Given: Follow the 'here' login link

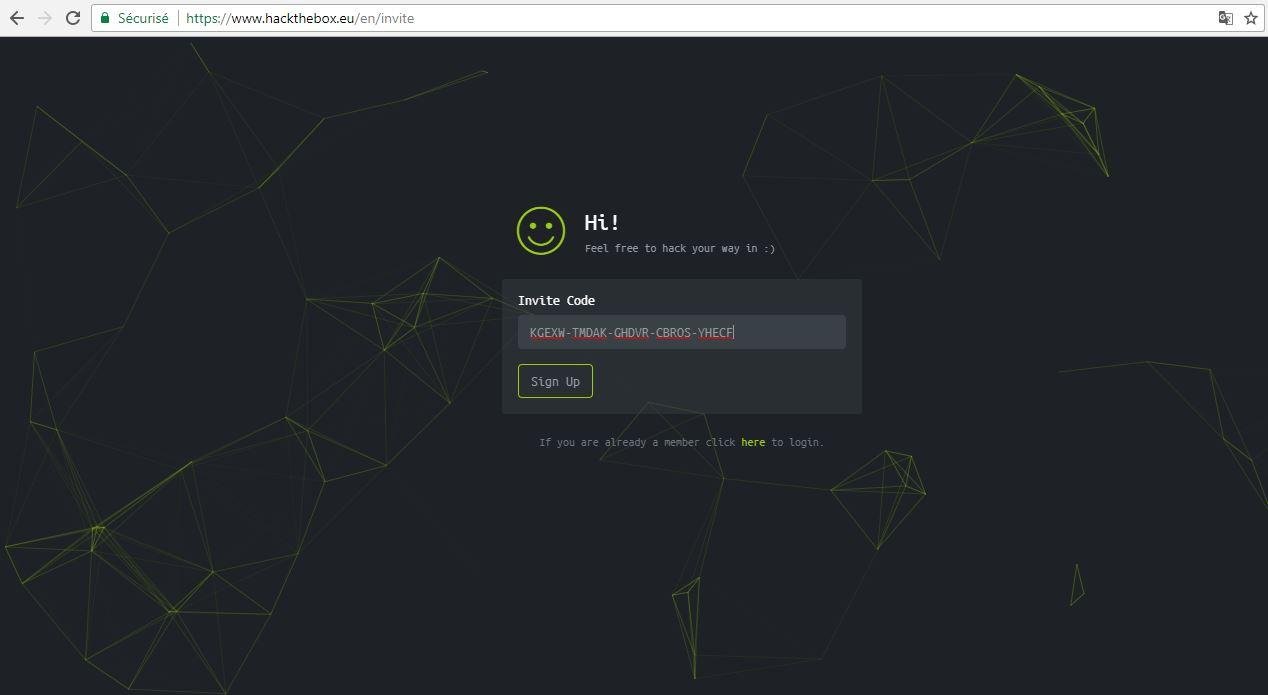Looking at the screenshot, I should click(753, 442).
